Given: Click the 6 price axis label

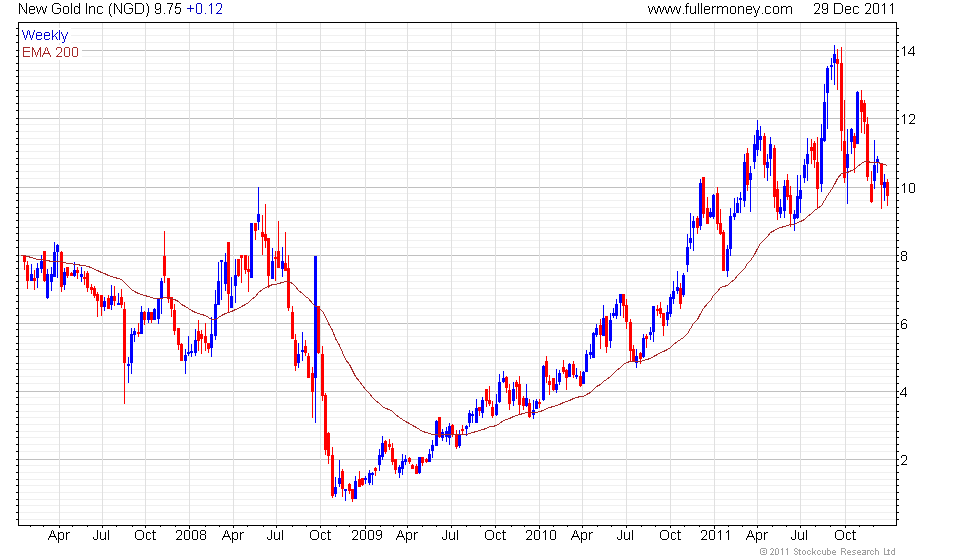Looking at the screenshot, I should [904, 324].
